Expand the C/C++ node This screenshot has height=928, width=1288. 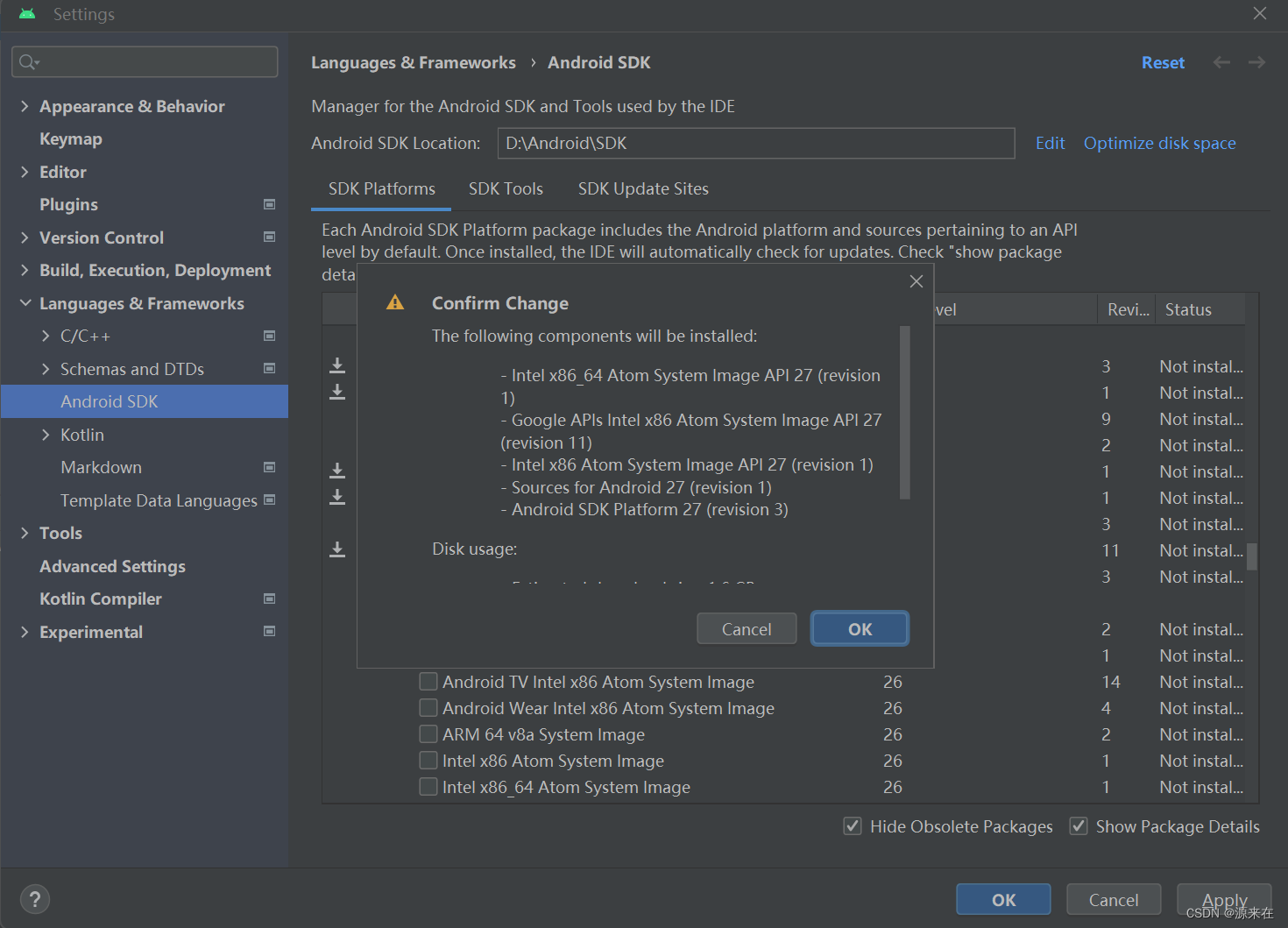[x=46, y=336]
